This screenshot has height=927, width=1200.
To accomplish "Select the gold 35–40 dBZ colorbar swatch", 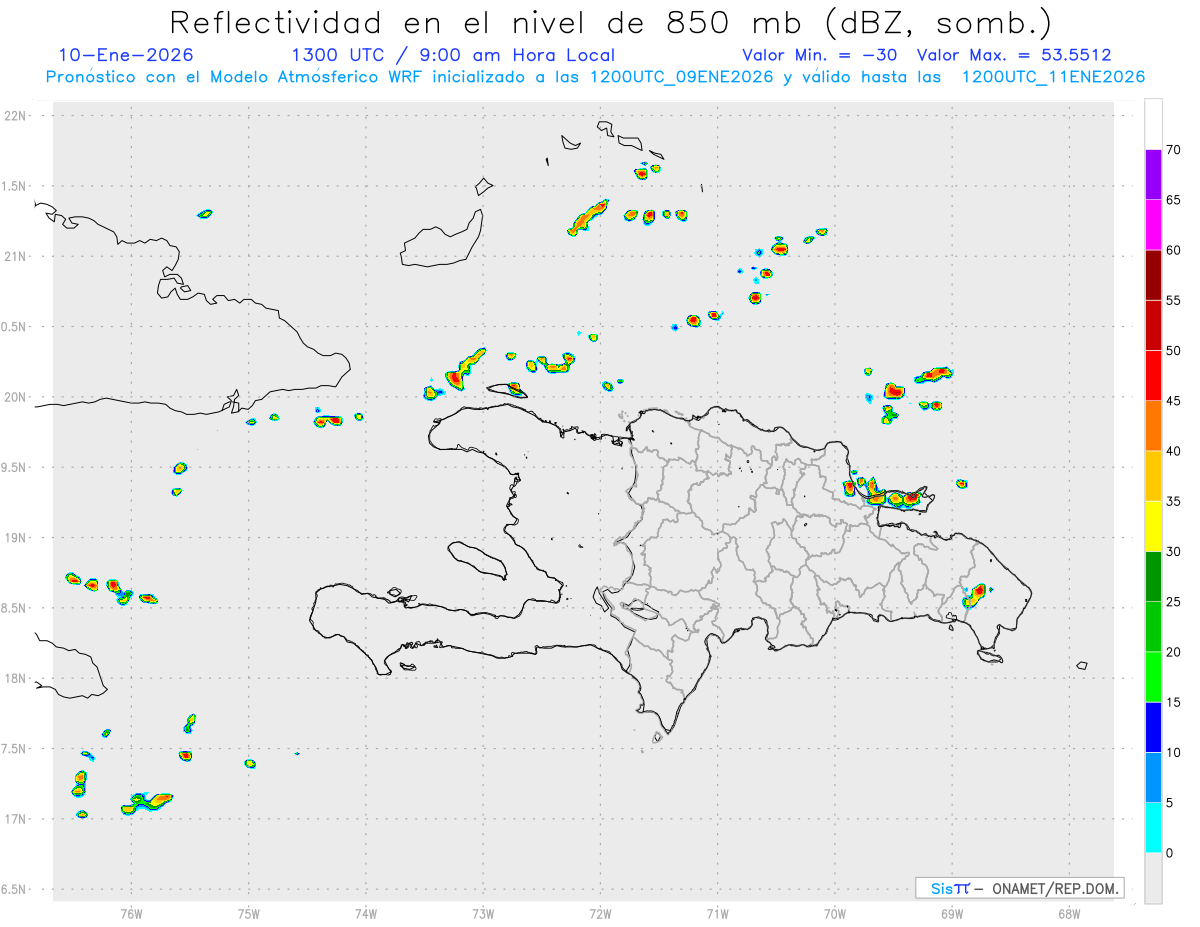I will [1153, 476].
